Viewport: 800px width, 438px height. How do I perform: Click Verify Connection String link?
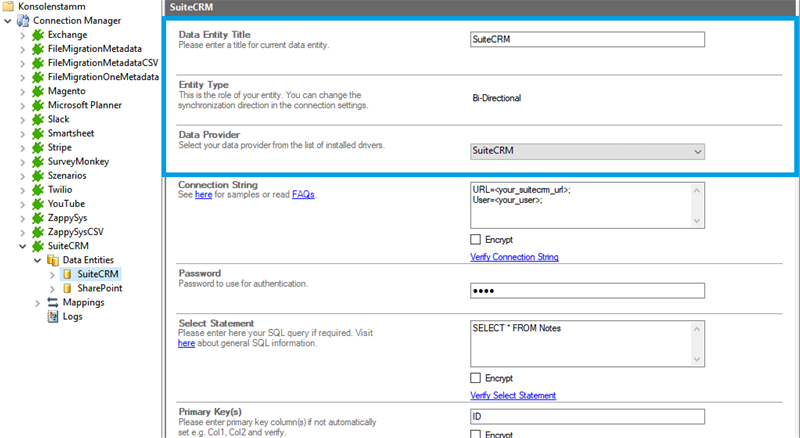pos(514,257)
